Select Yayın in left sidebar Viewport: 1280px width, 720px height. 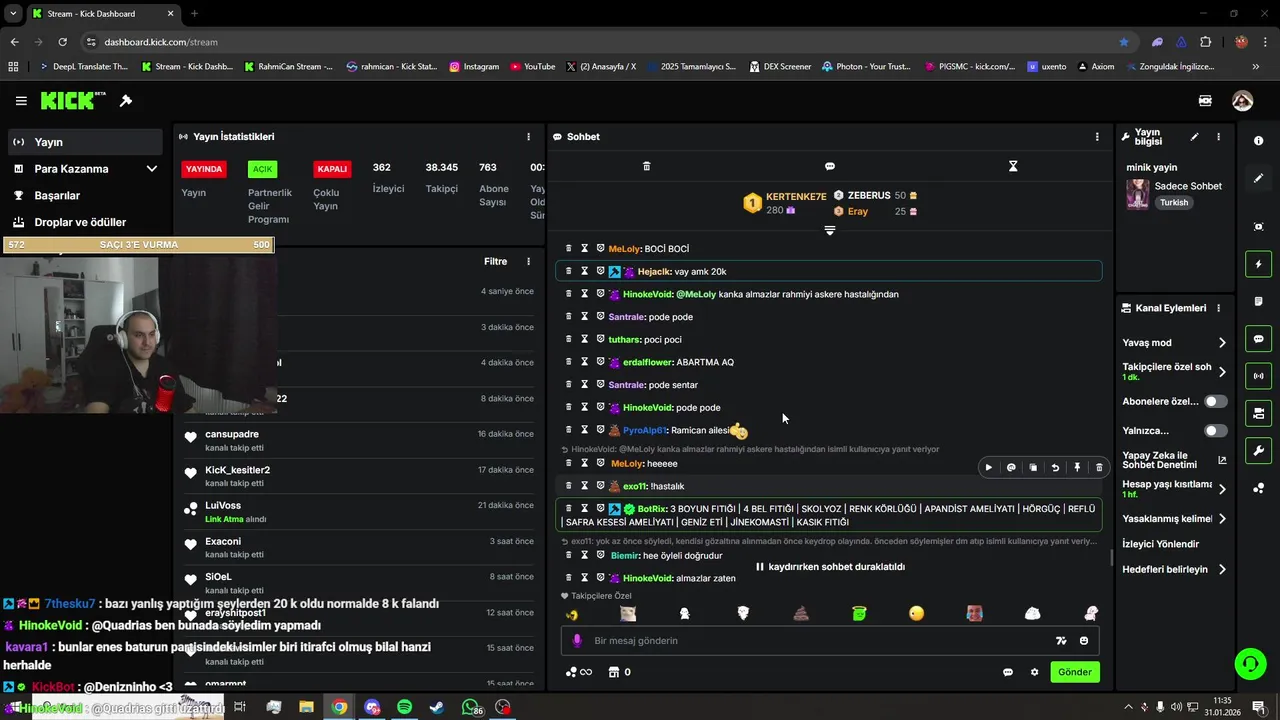(85, 142)
